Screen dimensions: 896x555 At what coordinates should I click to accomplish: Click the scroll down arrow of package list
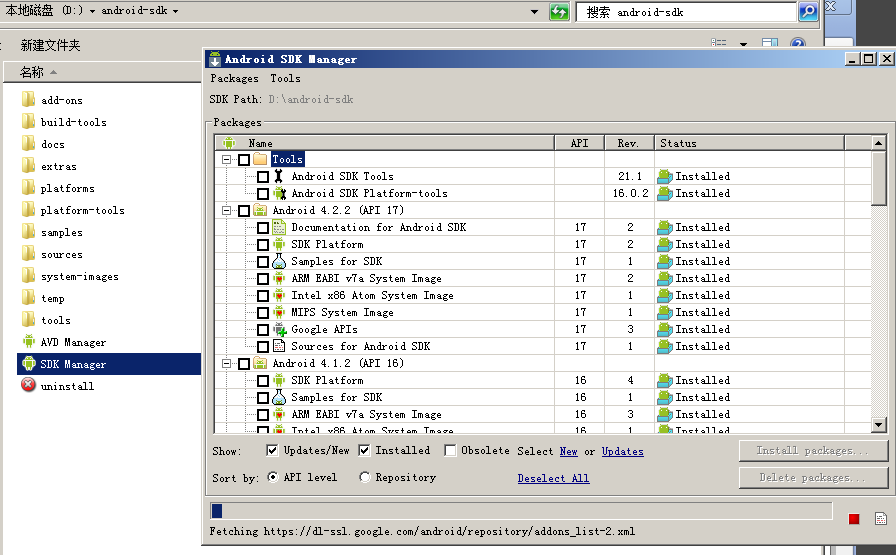click(x=879, y=425)
